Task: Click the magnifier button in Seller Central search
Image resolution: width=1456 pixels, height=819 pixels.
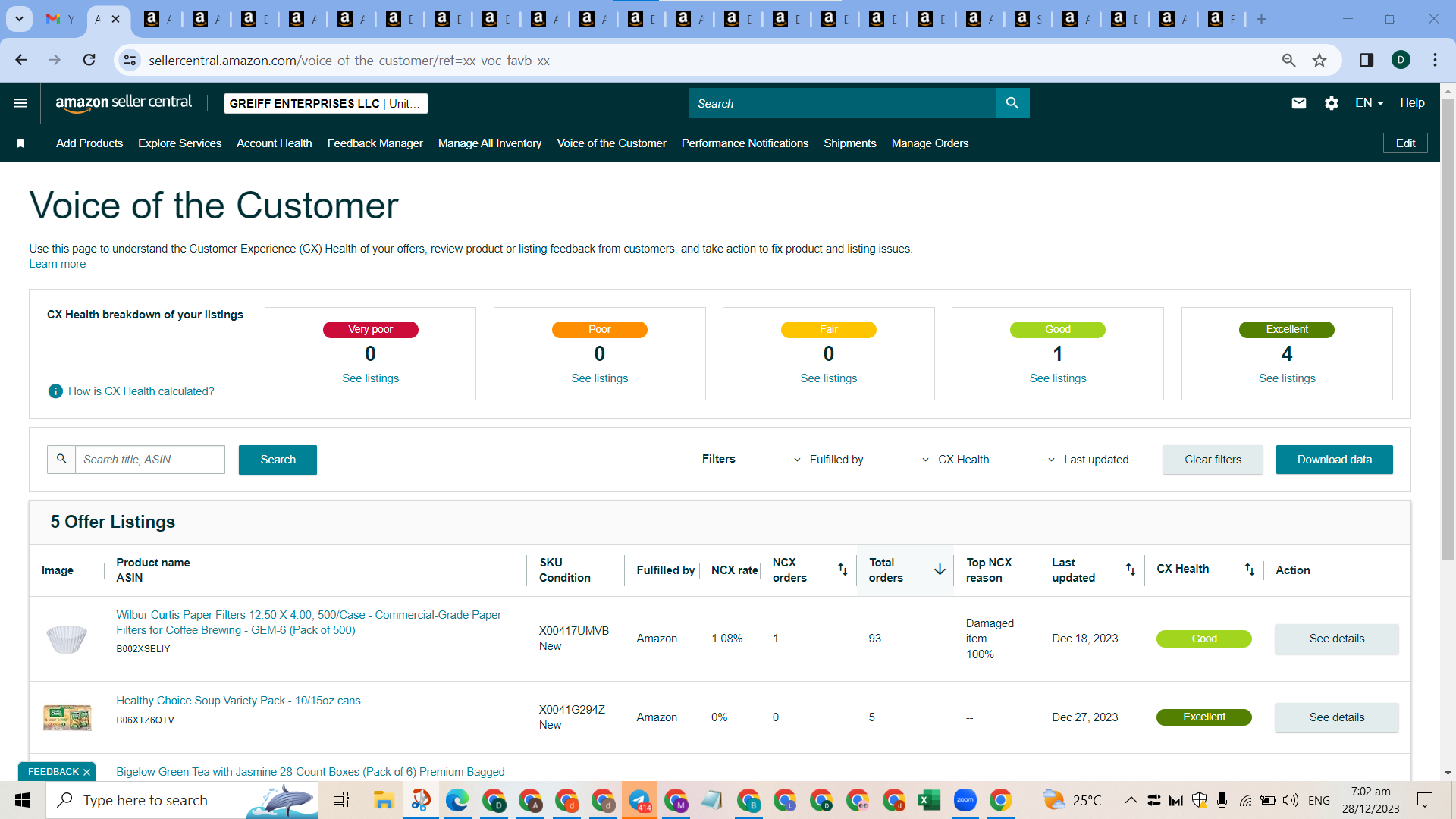Action: tap(1012, 103)
